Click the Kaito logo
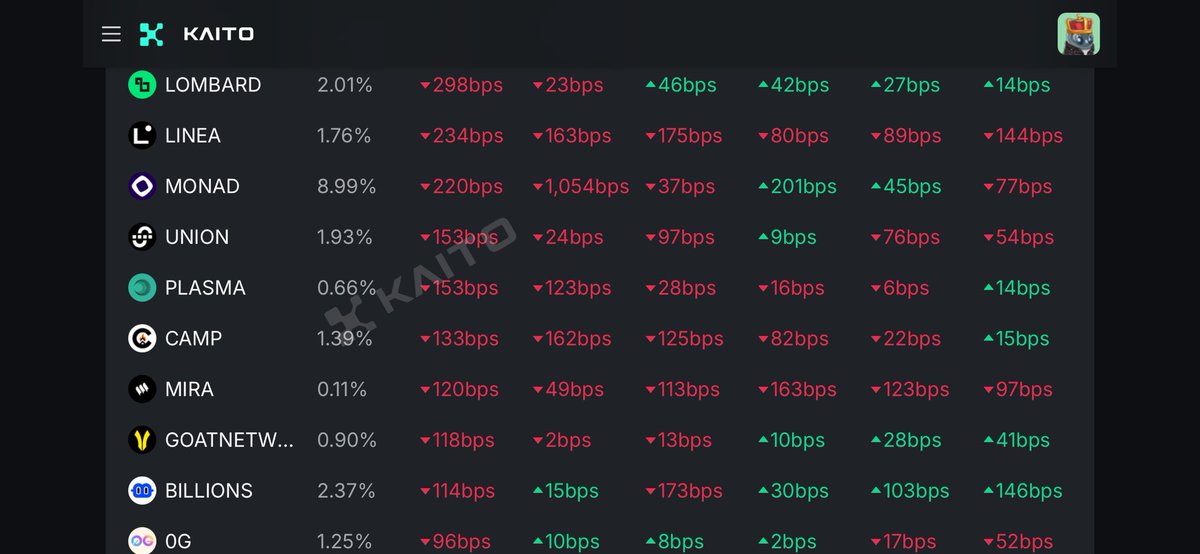Screen dimensions: 1200x554 click(196, 34)
